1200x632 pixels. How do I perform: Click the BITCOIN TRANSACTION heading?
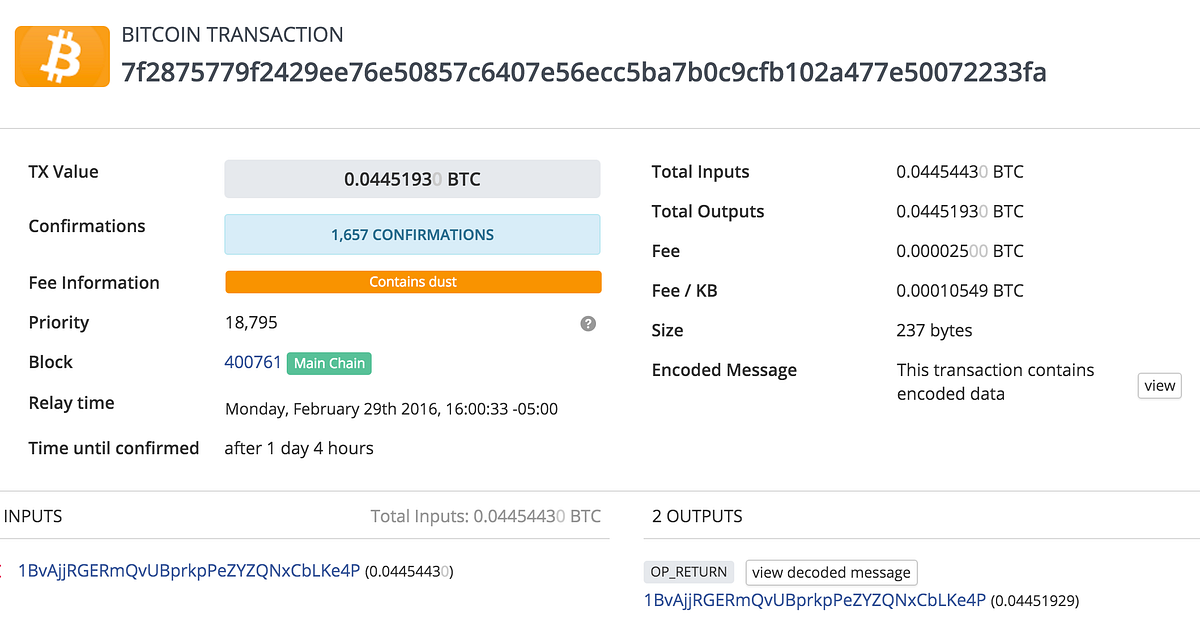click(x=232, y=35)
